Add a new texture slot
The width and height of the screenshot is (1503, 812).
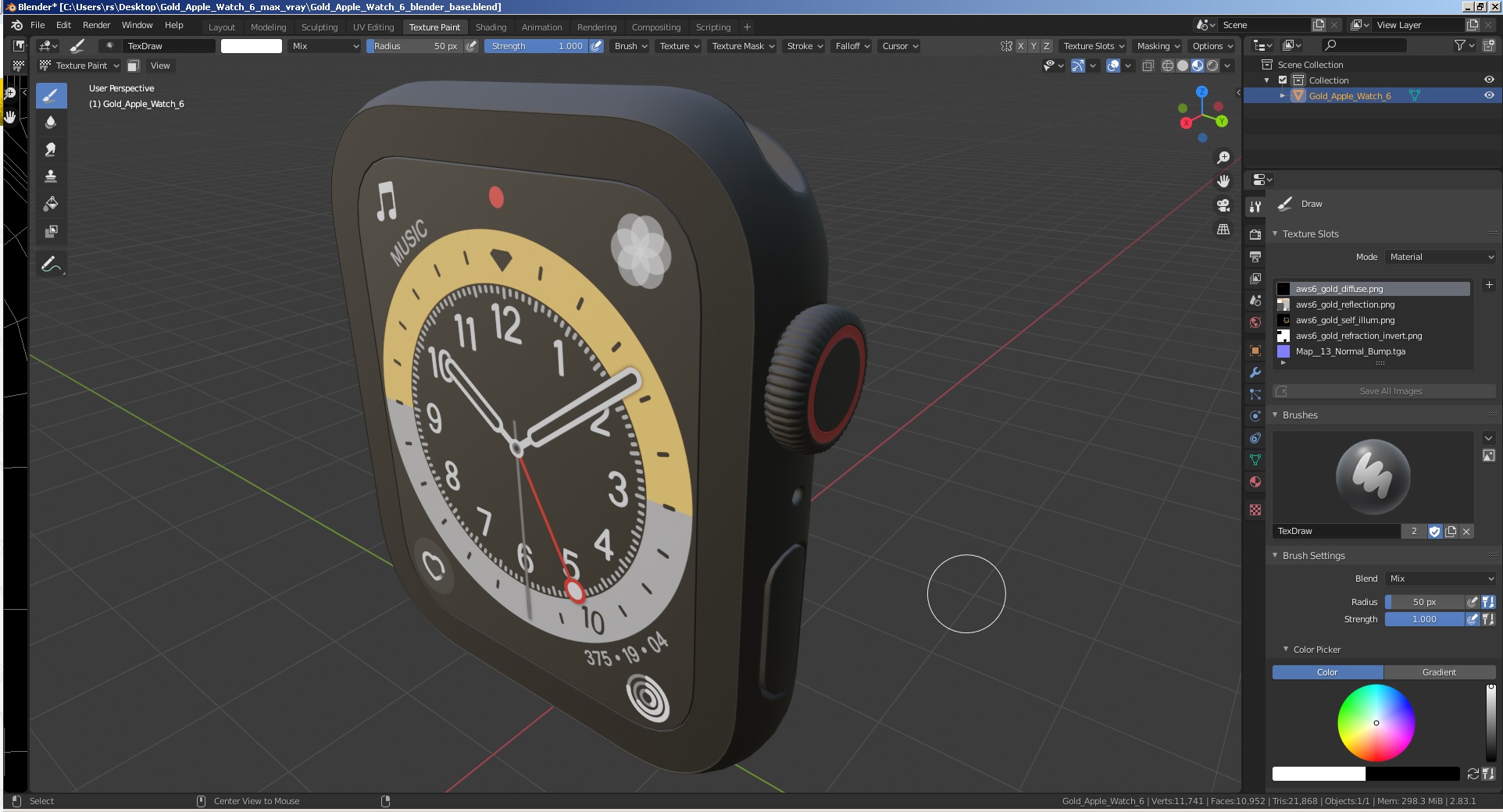click(x=1489, y=285)
